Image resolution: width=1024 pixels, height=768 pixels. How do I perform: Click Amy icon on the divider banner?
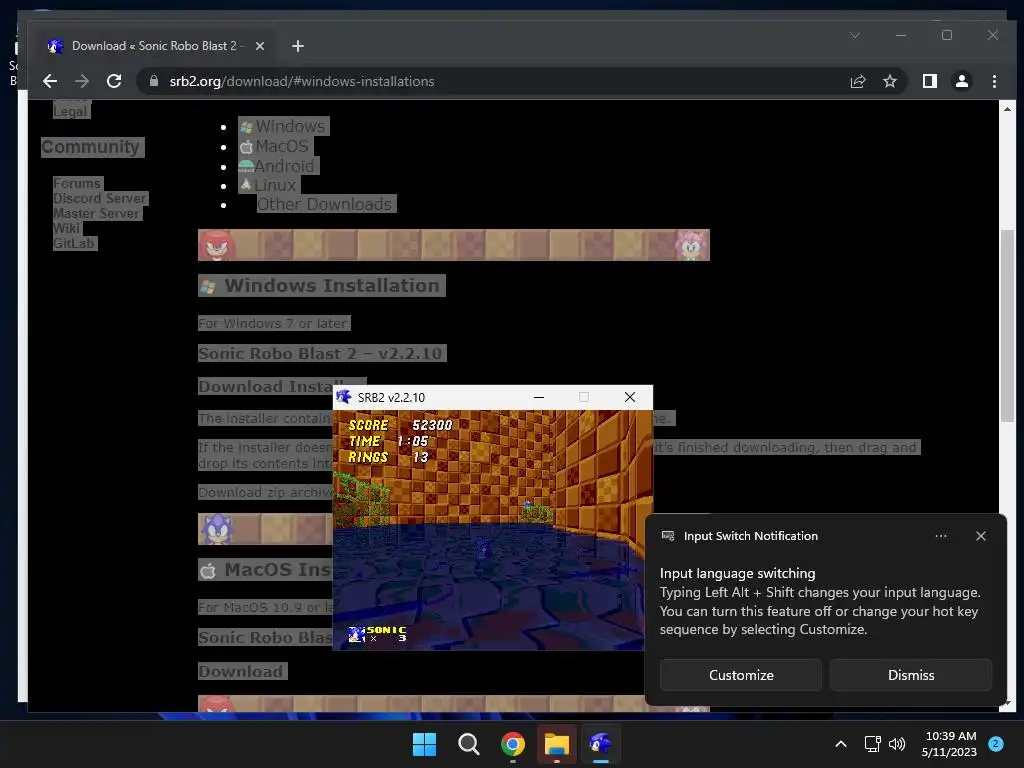coord(691,246)
